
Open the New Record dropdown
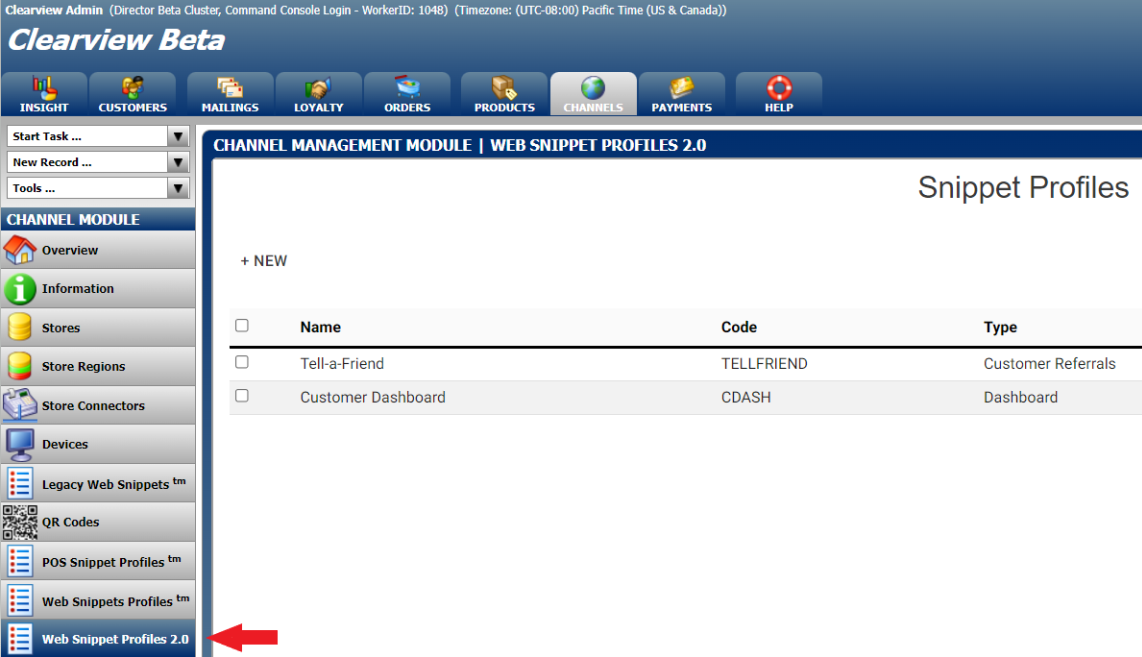[178, 163]
